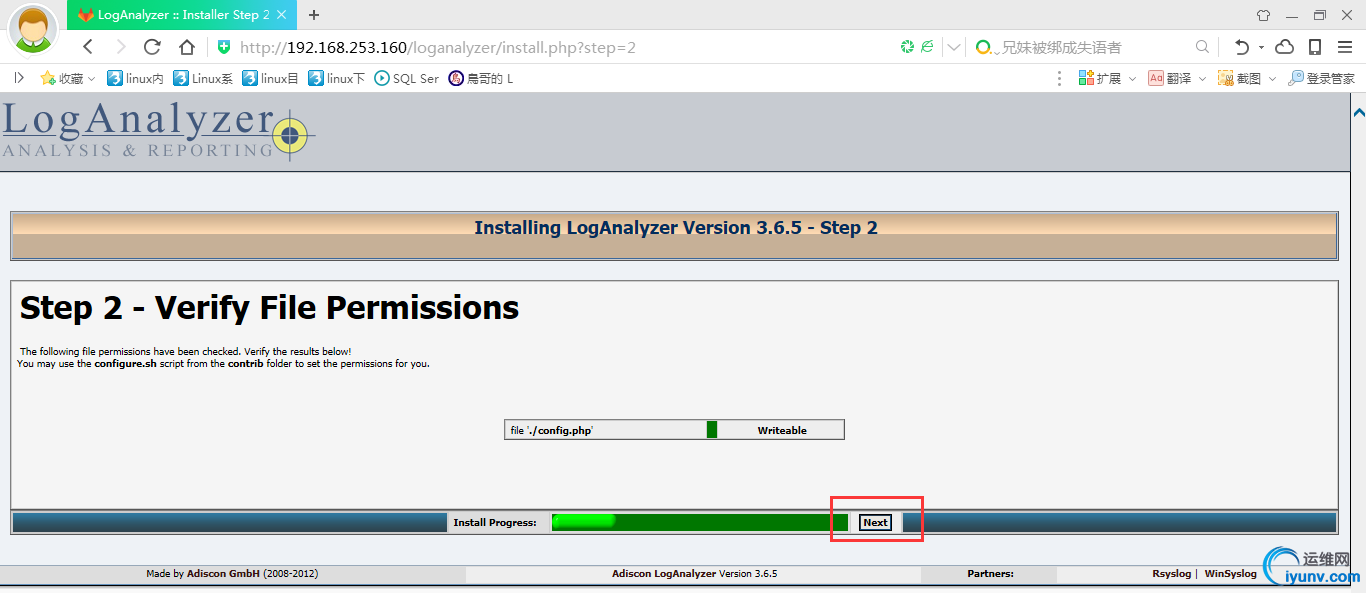This screenshot has height=593, width=1366.
Task: Expand the address bar history dropdown
Action: [x=954, y=47]
